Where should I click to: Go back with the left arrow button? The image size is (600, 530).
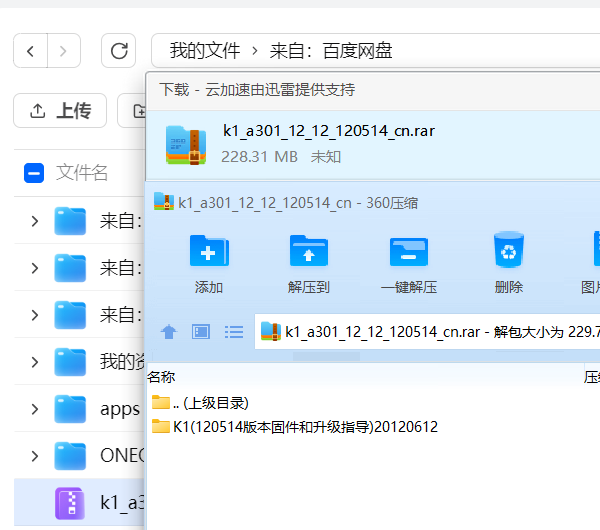coord(31,51)
